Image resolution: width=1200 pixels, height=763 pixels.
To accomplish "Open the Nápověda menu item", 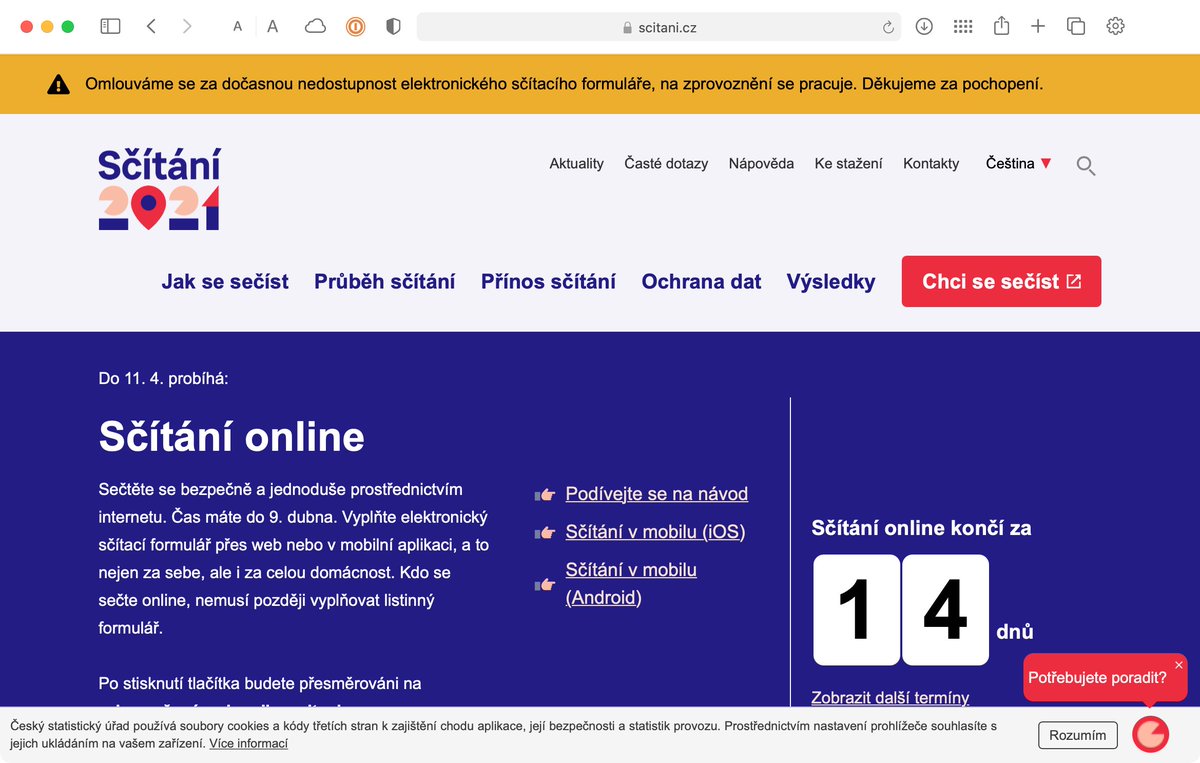I will pyautogui.click(x=761, y=163).
